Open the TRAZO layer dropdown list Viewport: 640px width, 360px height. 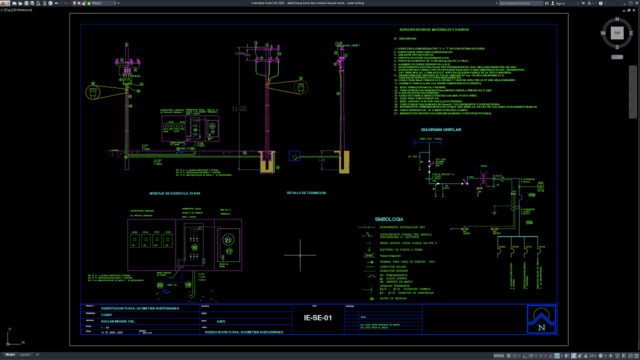(x=115, y=3)
